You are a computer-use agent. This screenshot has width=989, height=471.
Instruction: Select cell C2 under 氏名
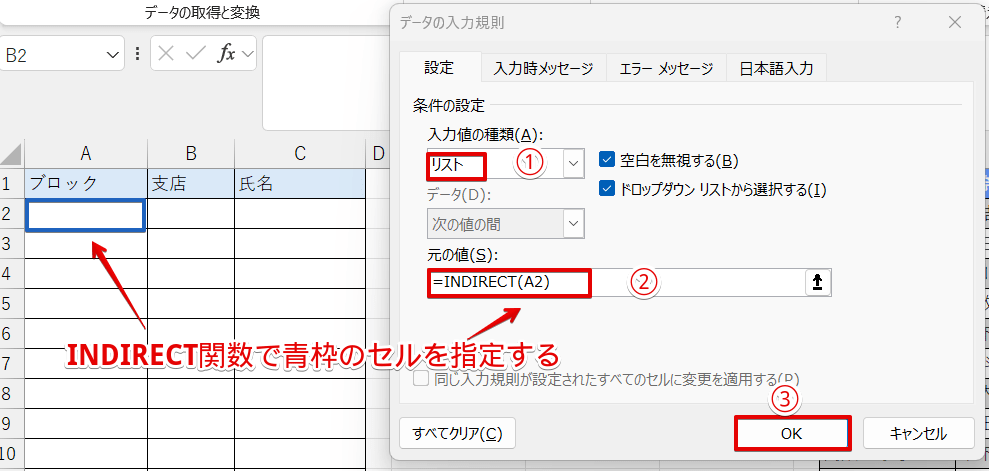coord(300,214)
